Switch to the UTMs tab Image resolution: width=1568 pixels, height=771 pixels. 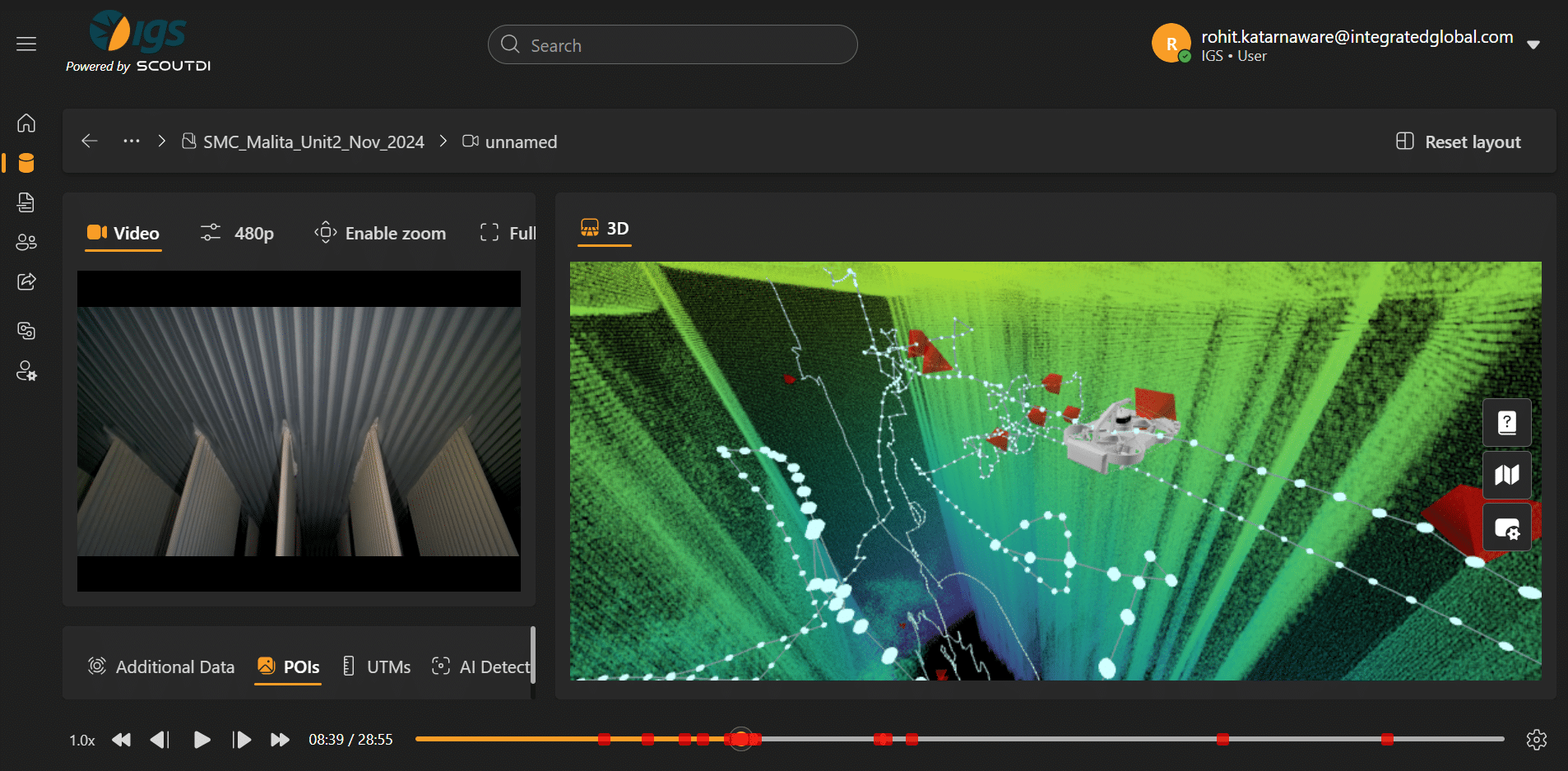click(377, 666)
